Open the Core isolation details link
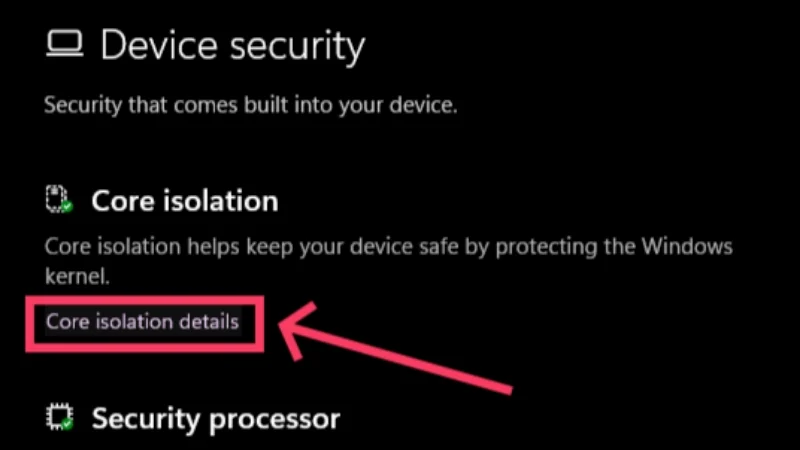 142,322
